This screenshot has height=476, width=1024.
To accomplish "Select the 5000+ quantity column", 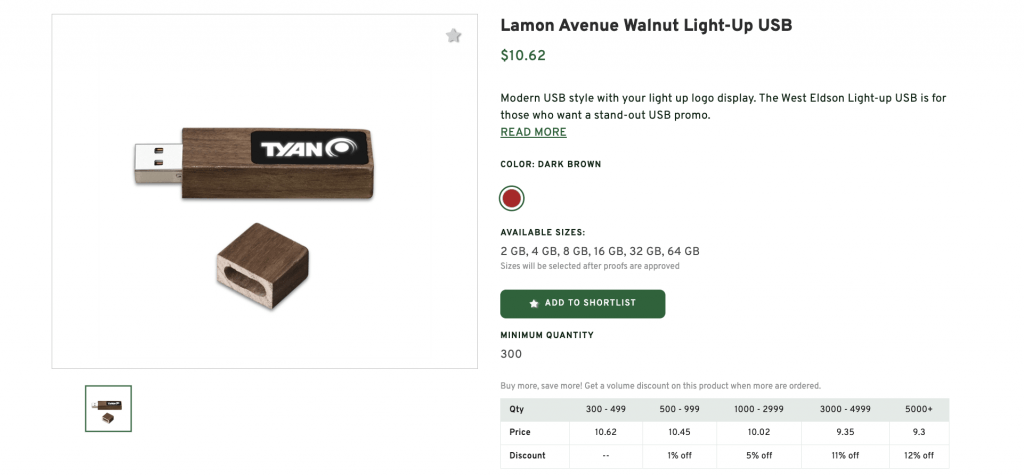I will click(919, 409).
